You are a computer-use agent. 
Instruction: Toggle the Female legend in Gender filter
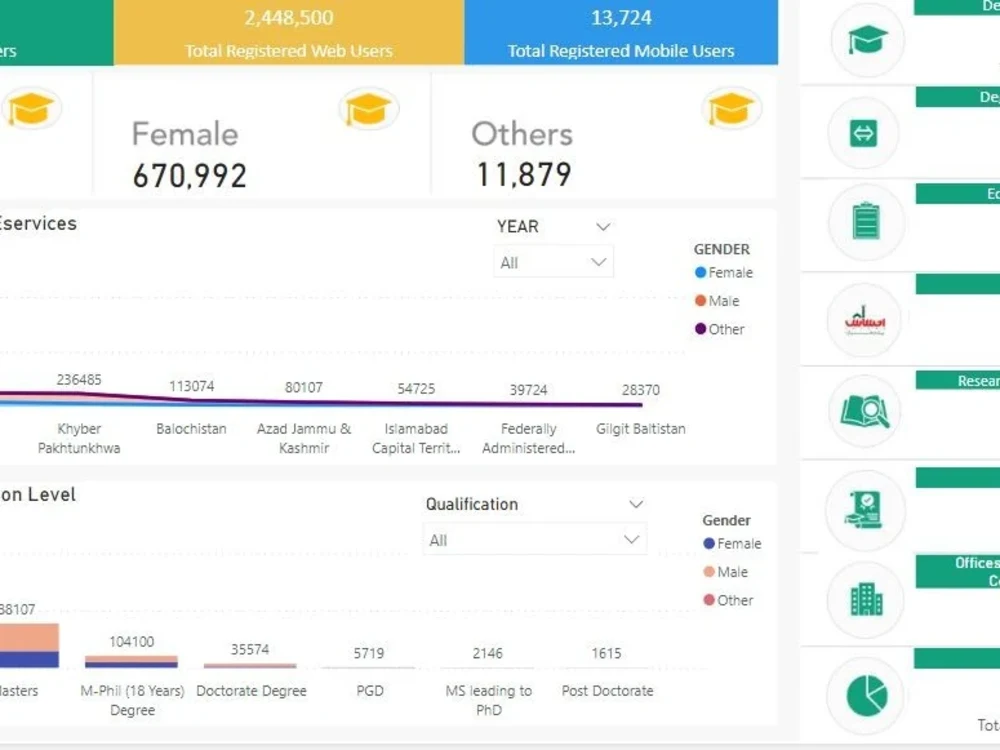723,272
